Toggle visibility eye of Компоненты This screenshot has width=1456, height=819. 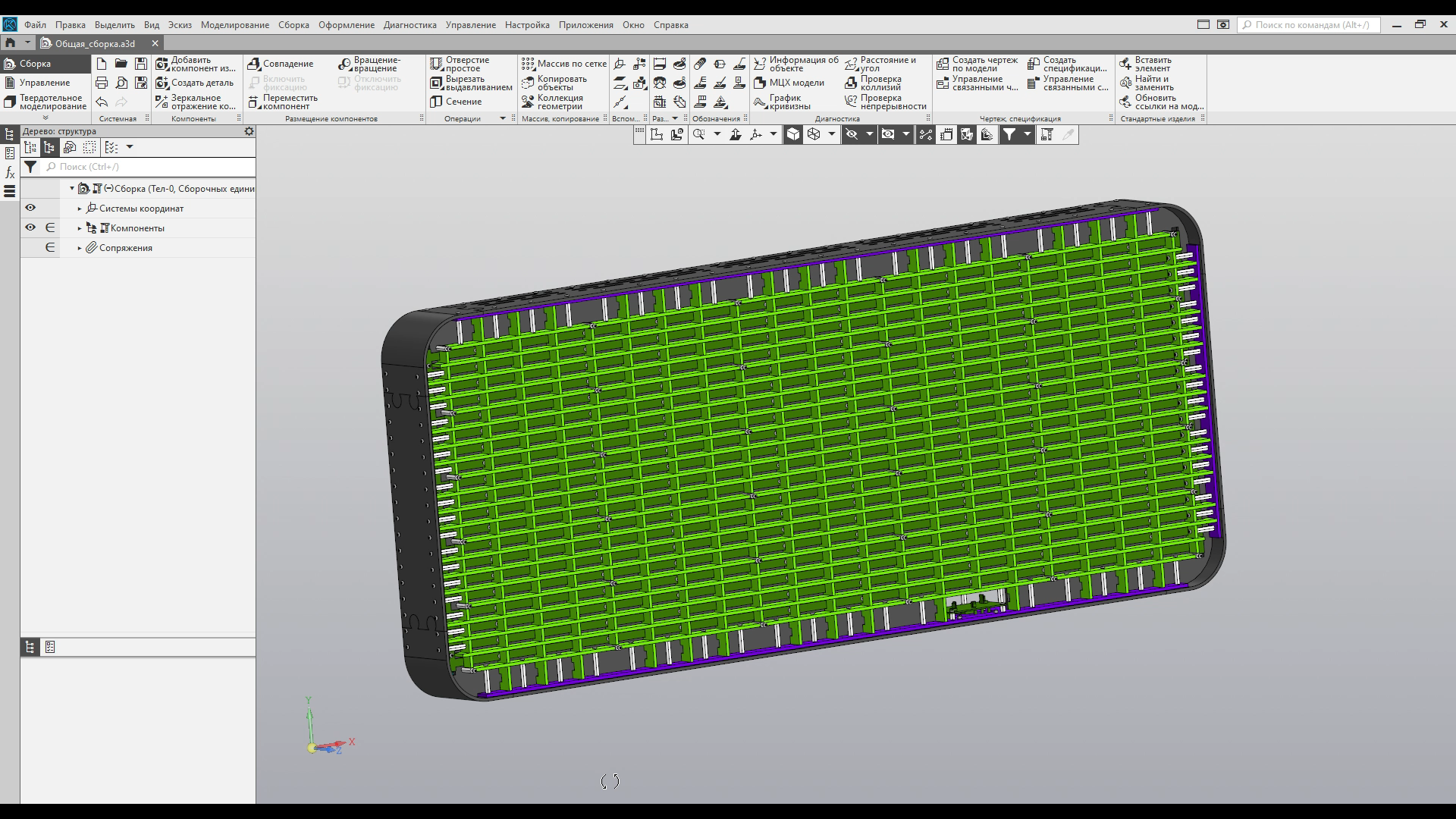point(30,227)
